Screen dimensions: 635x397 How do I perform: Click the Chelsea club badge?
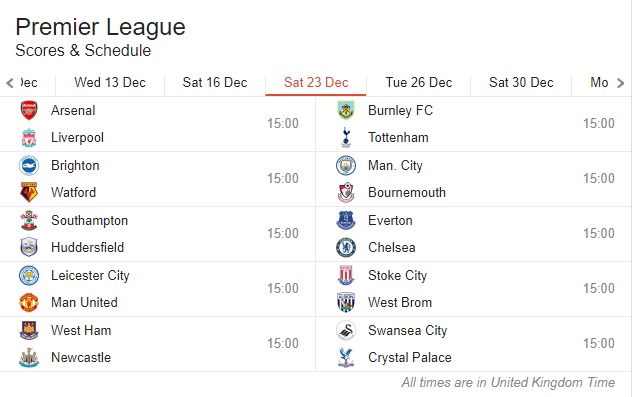click(x=346, y=248)
